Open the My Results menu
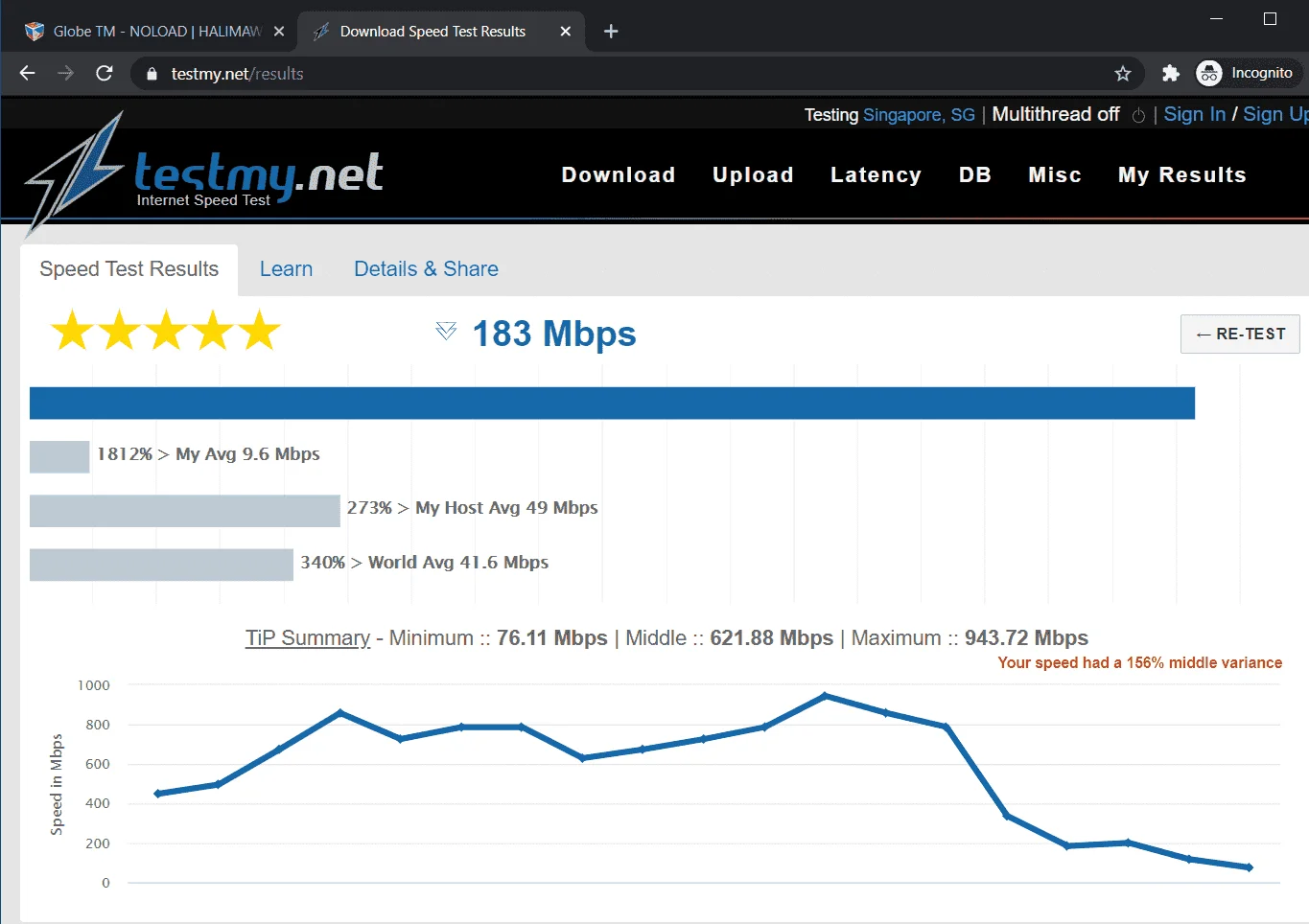The height and width of the screenshot is (924, 1309). tap(1182, 174)
